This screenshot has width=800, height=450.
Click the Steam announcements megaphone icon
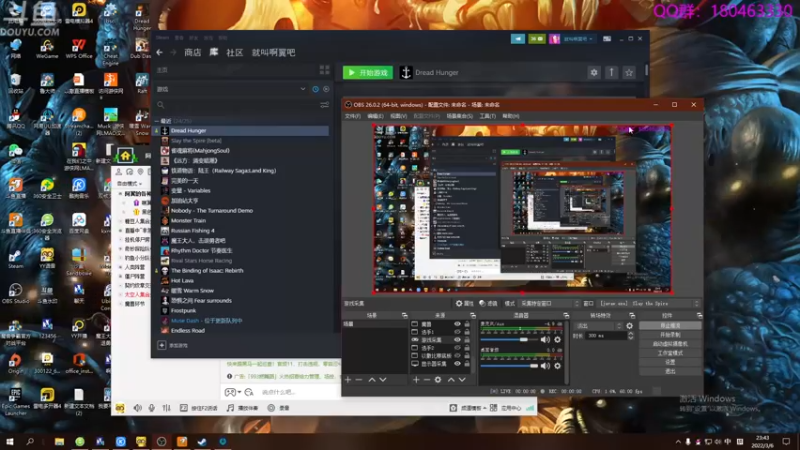pos(518,39)
